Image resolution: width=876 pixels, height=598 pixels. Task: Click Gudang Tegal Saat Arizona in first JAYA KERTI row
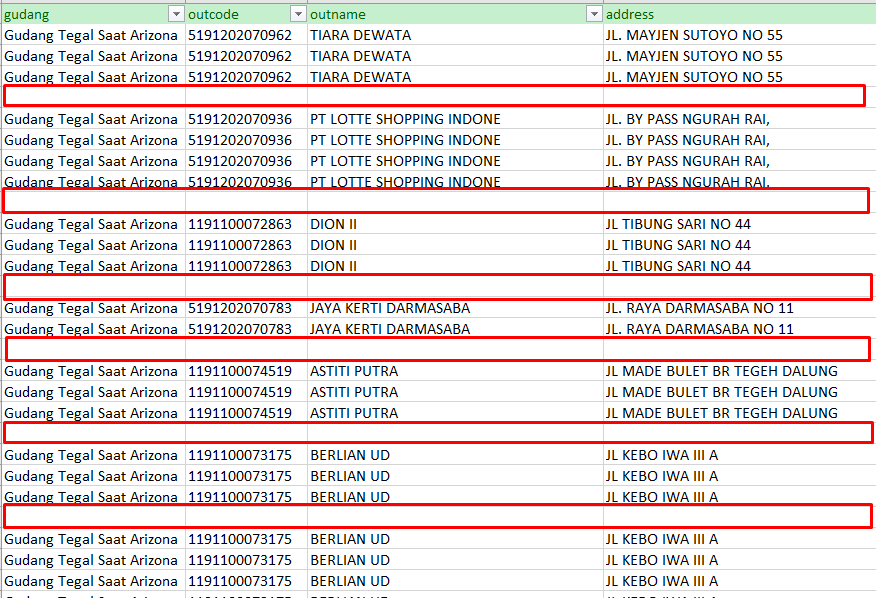(91, 308)
